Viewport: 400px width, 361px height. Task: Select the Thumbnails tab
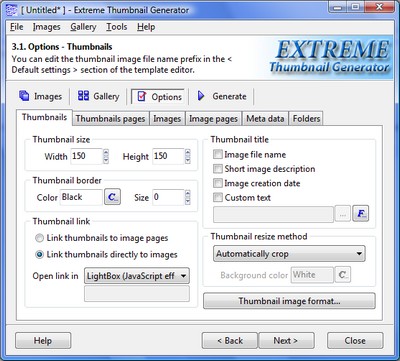pyautogui.click(x=44, y=117)
